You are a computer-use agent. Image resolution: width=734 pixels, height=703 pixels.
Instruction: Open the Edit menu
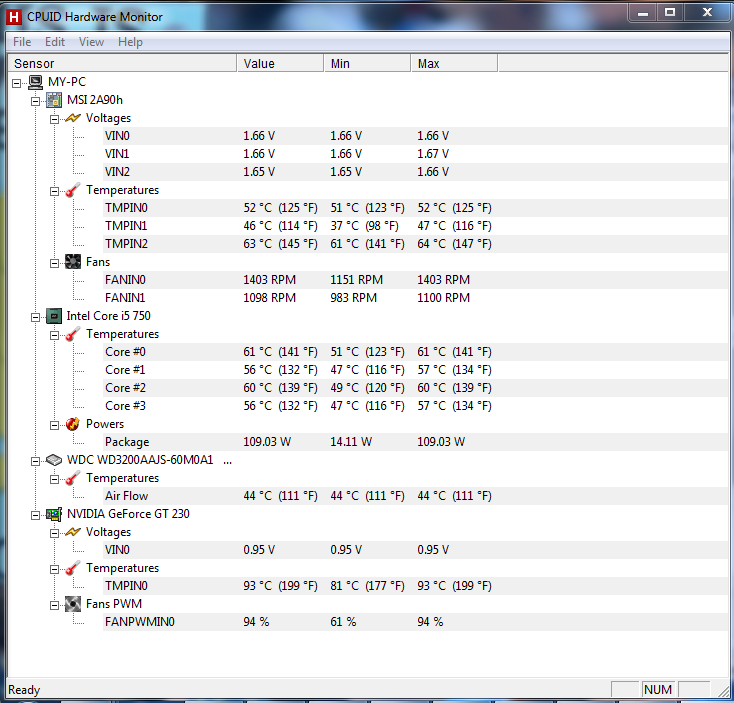tap(55, 42)
